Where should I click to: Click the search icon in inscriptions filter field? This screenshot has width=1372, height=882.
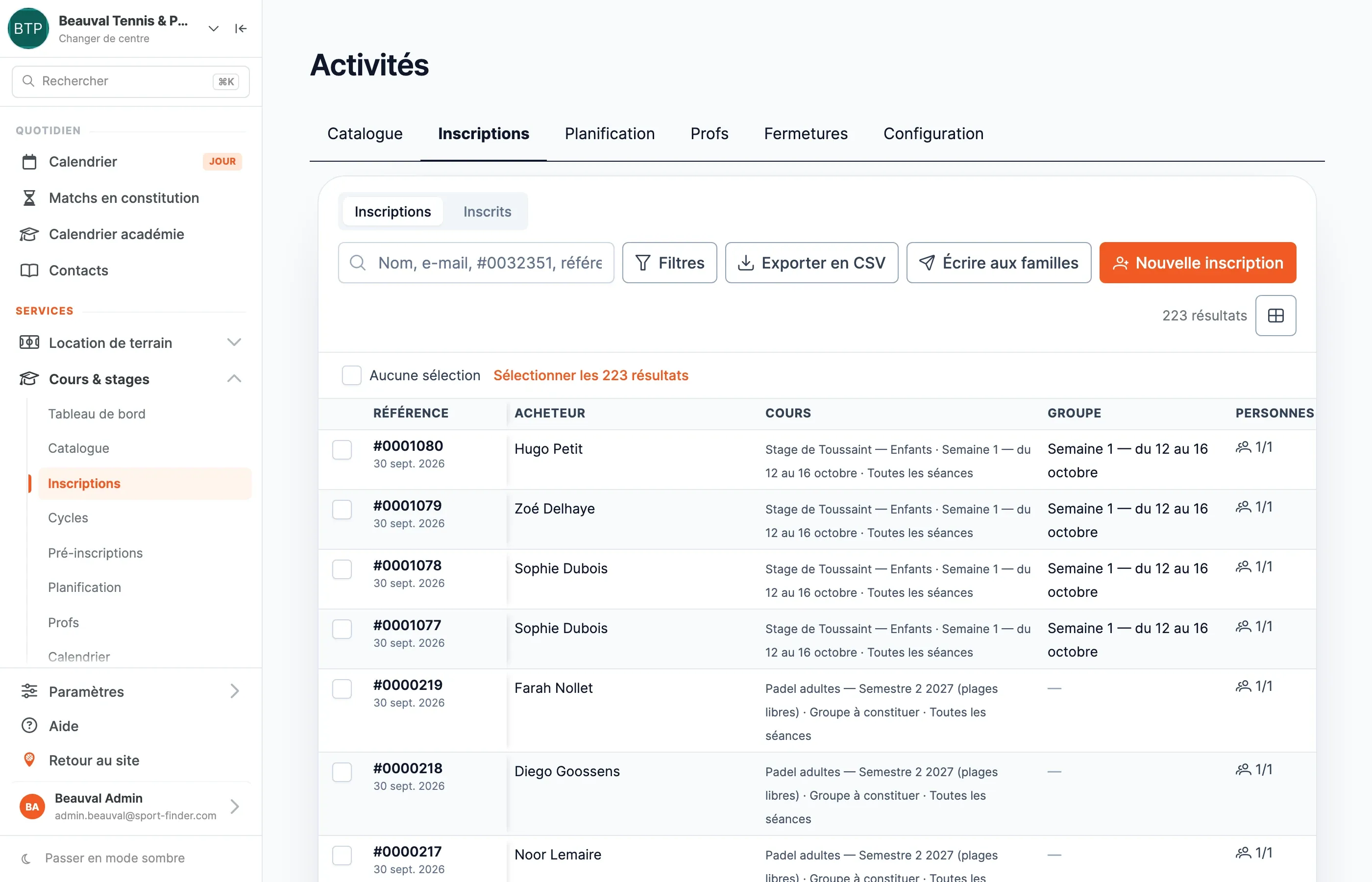(357, 262)
